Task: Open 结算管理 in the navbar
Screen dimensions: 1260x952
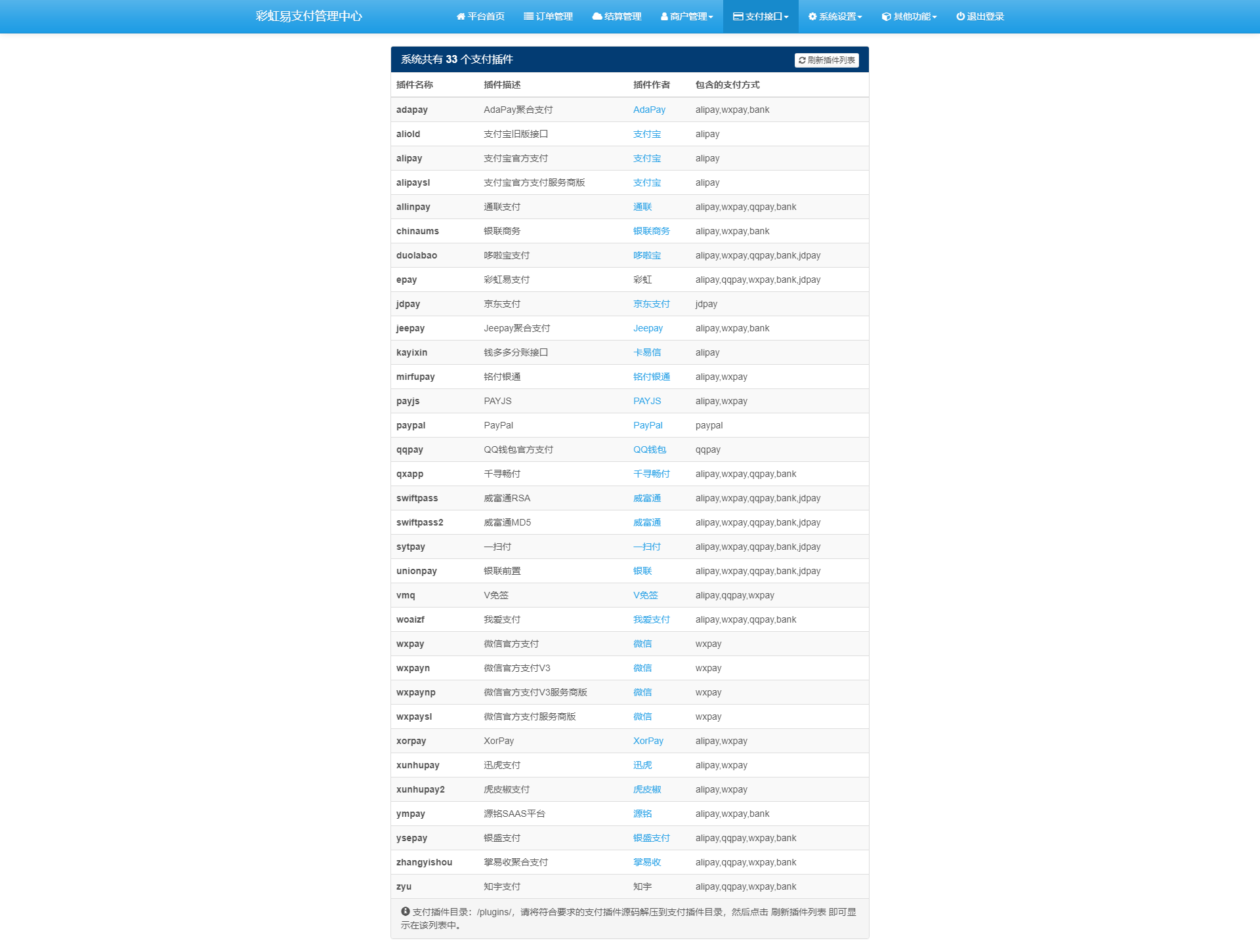Action: click(617, 16)
